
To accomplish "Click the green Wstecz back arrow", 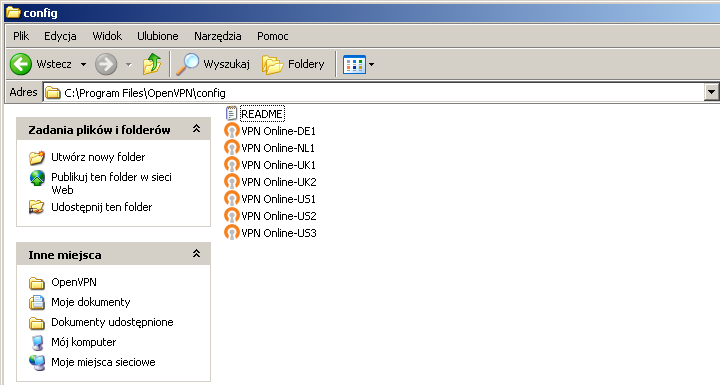I will (x=21, y=64).
